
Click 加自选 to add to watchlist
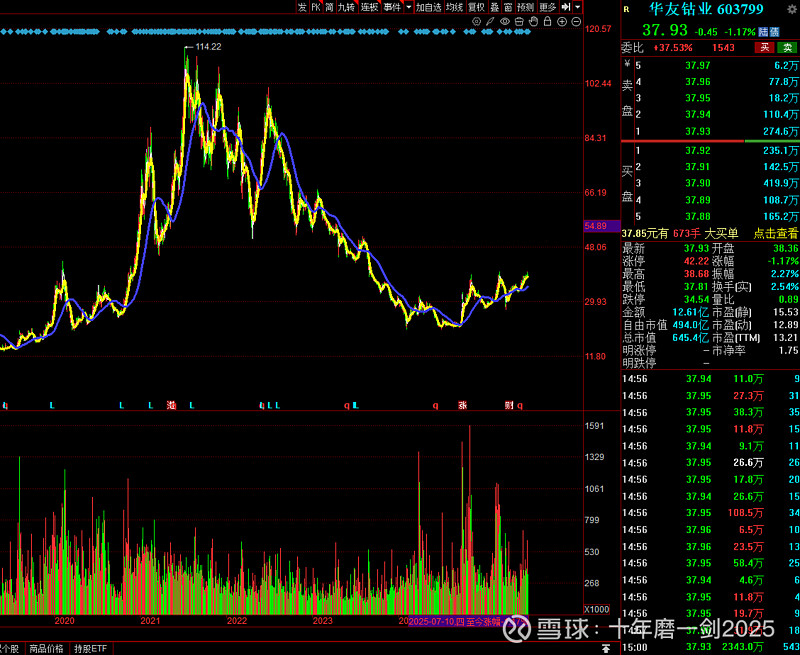[x=428, y=7]
